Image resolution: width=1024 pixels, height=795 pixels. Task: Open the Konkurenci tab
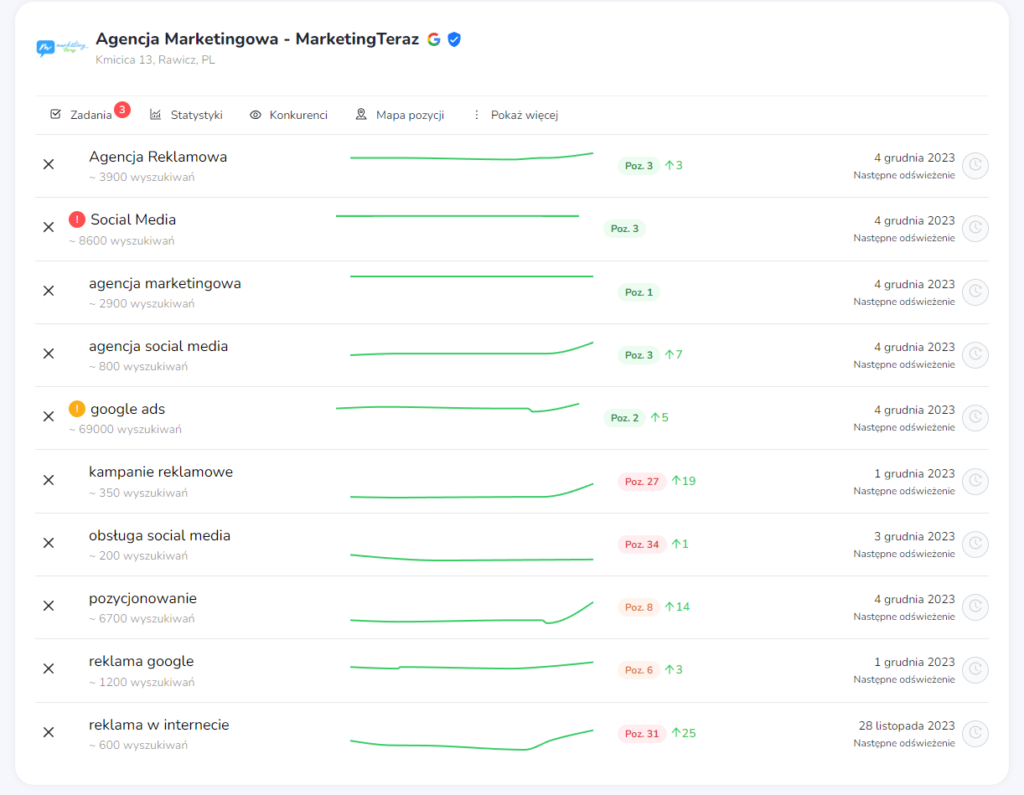[x=288, y=115]
